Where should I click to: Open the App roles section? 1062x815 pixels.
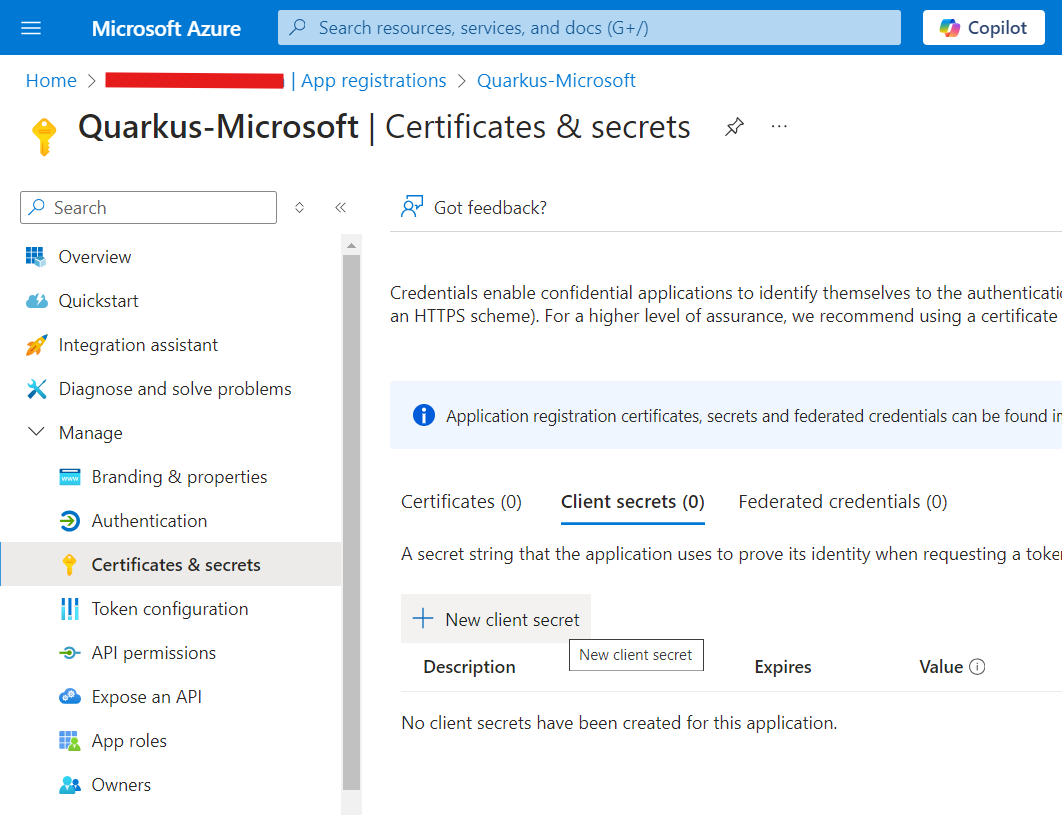[128, 740]
